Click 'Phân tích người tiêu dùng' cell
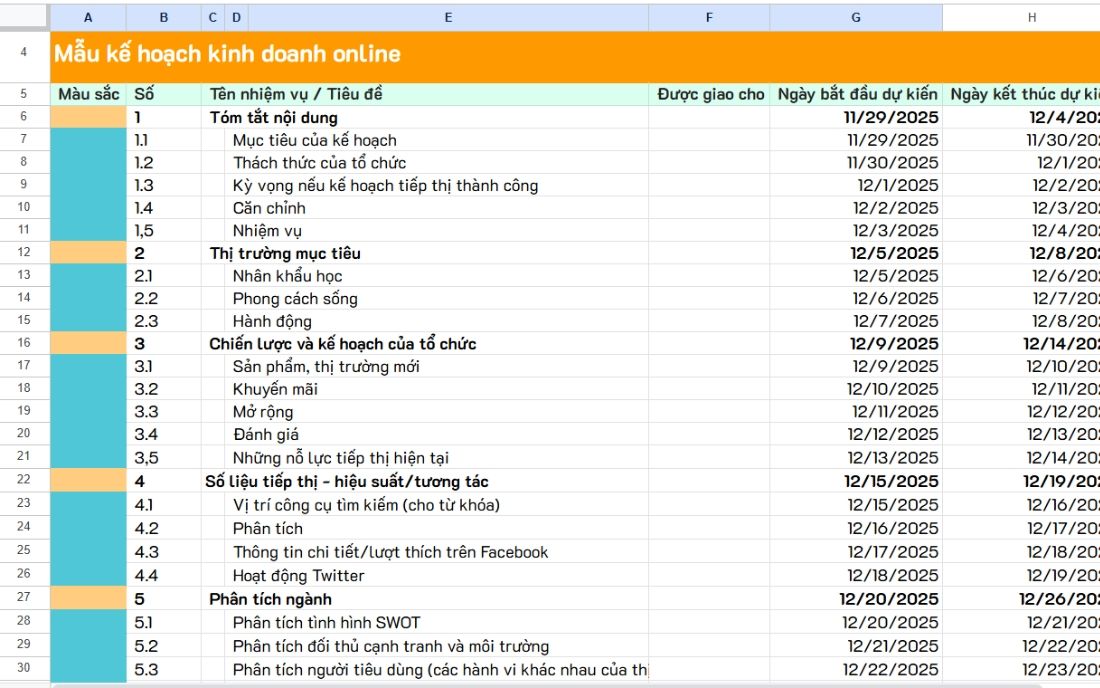1100x688 pixels. point(440,669)
